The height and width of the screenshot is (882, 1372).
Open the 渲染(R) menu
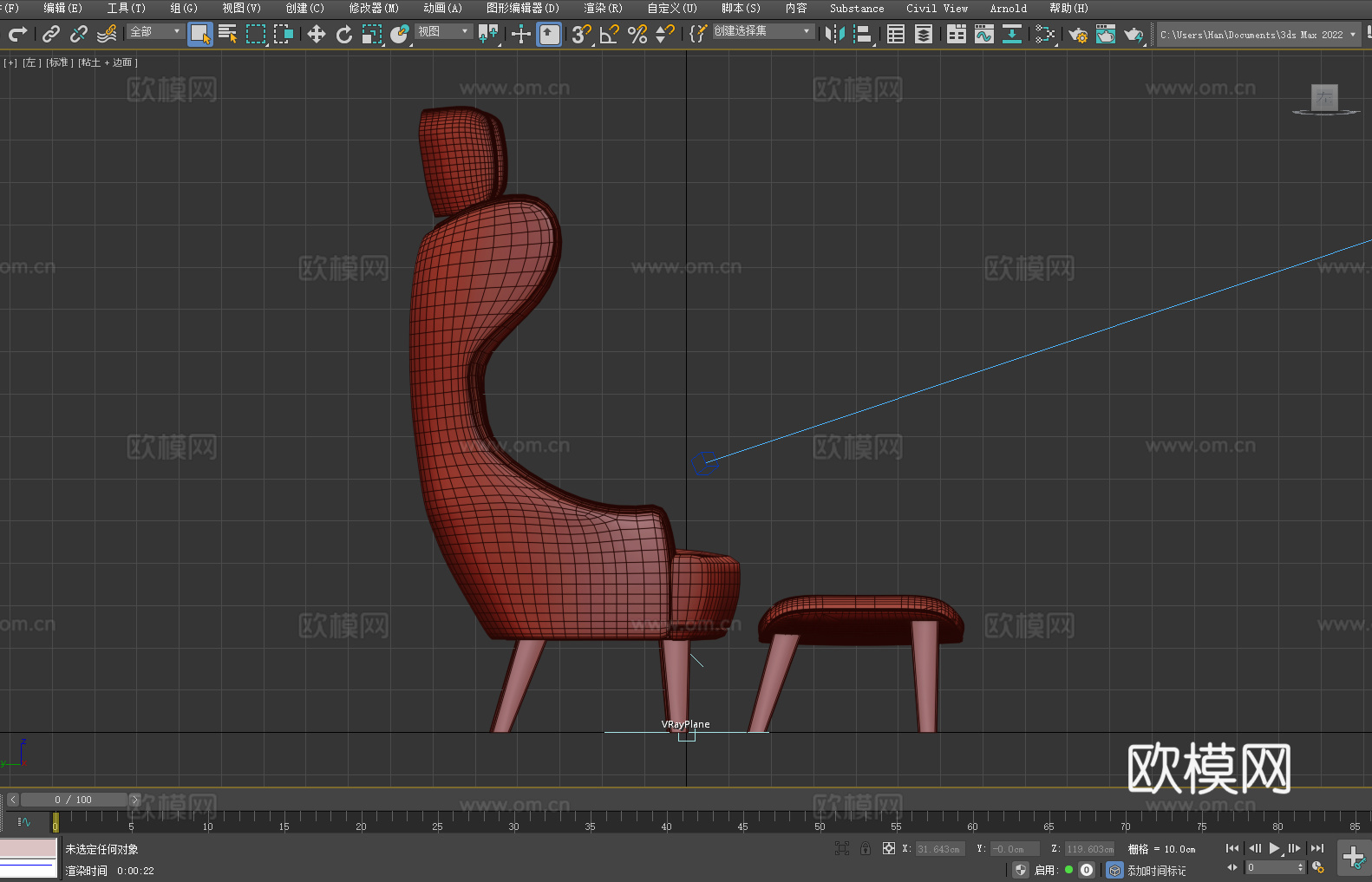coord(604,8)
